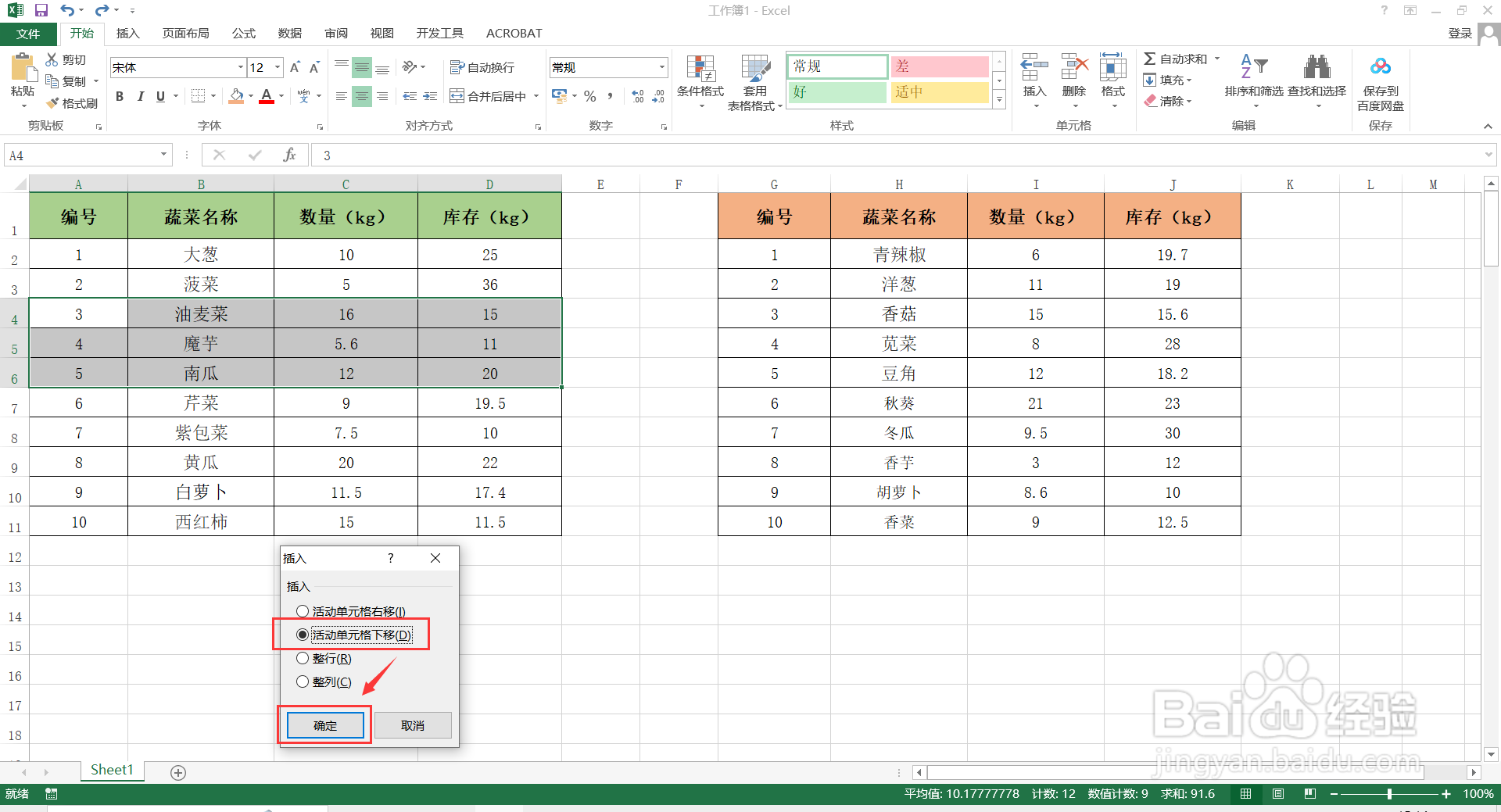Open the File (文件) tab
The height and width of the screenshot is (812, 1501).
pos(28,34)
